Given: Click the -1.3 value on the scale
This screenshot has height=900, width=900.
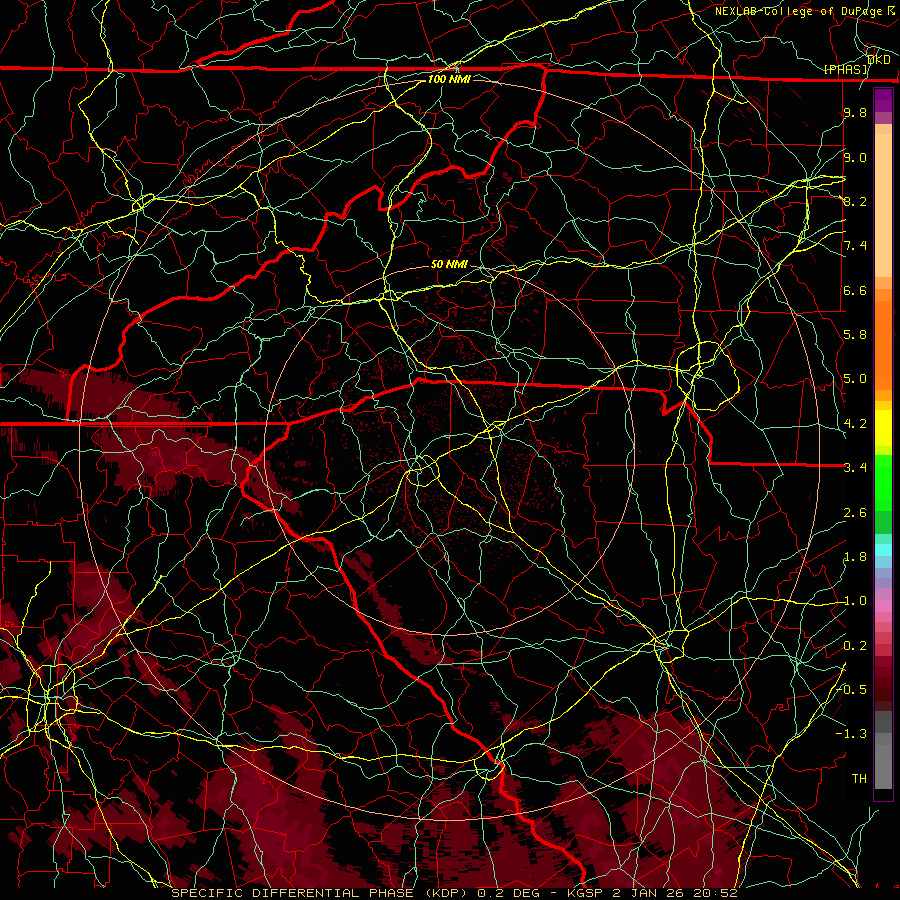Looking at the screenshot, I should pyautogui.click(x=852, y=734).
